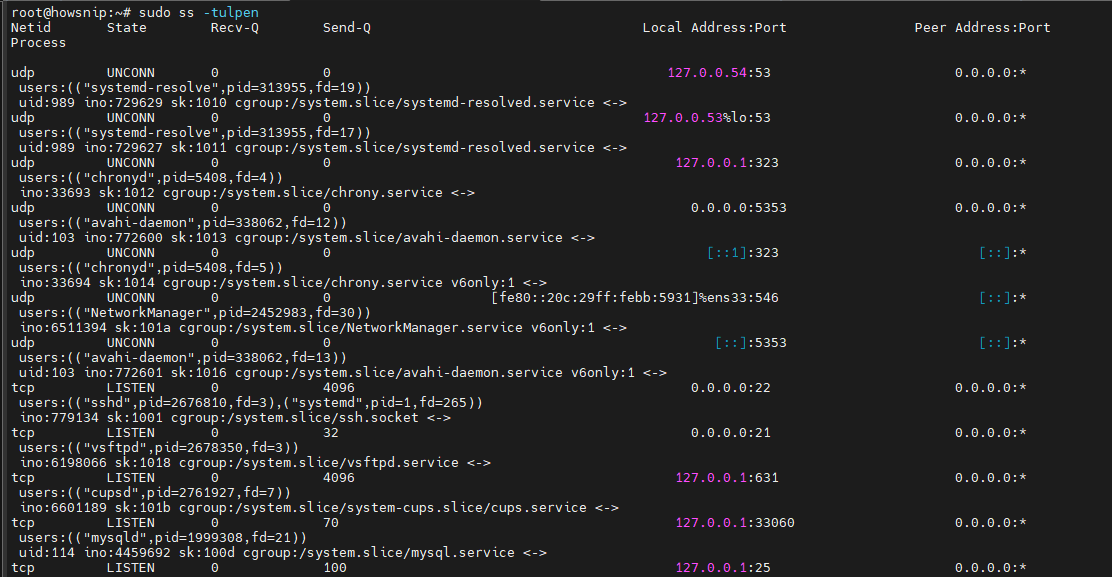Click LISTEN state in port 22 row

pyautogui.click(x=130, y=388)
